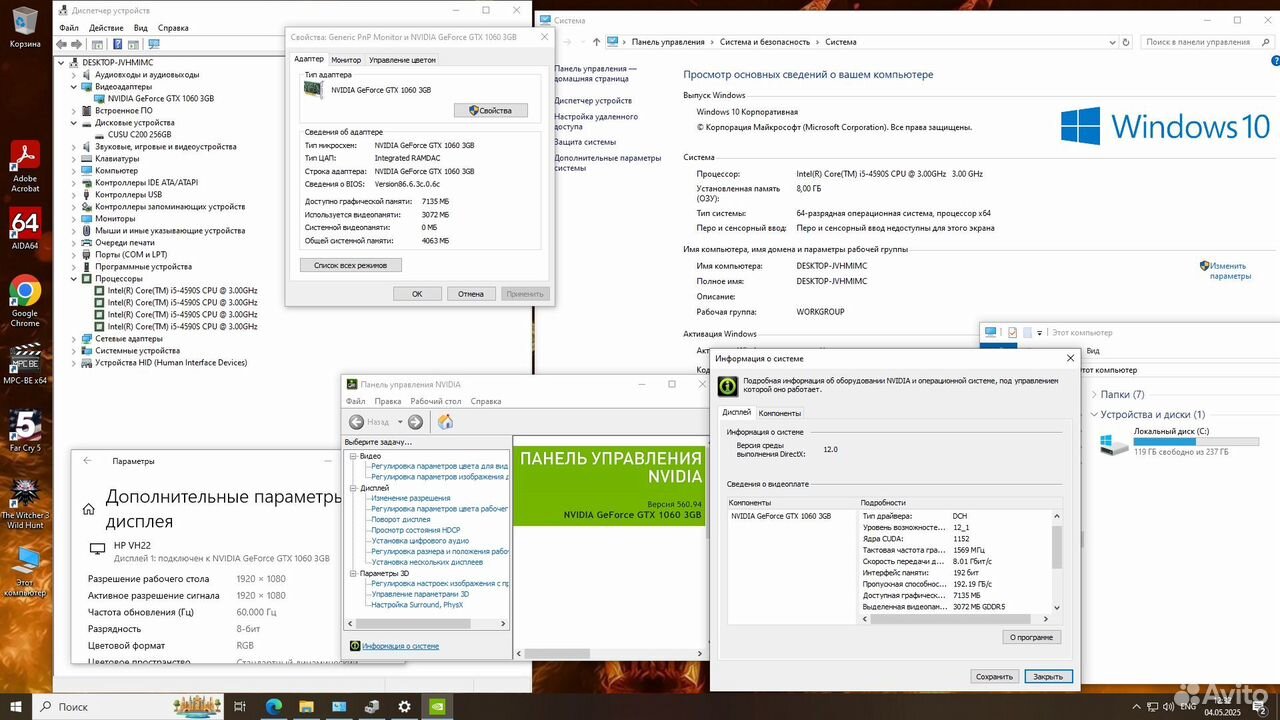Launch the Far Cry 5 desktop shortcut

tap(25, 431)
